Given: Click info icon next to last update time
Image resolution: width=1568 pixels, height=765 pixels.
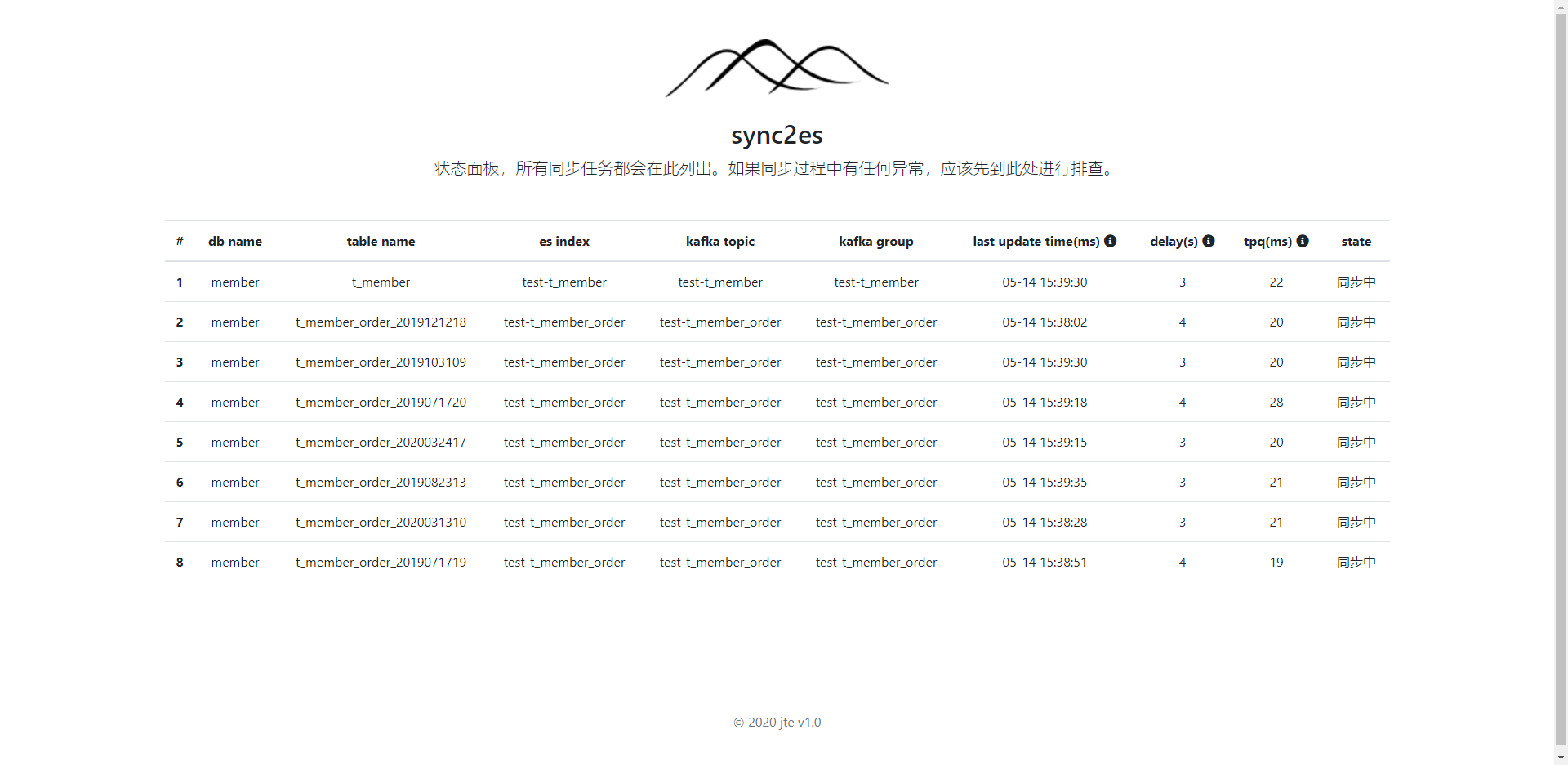Looking at the screenshot, I should coord(1110,241).
